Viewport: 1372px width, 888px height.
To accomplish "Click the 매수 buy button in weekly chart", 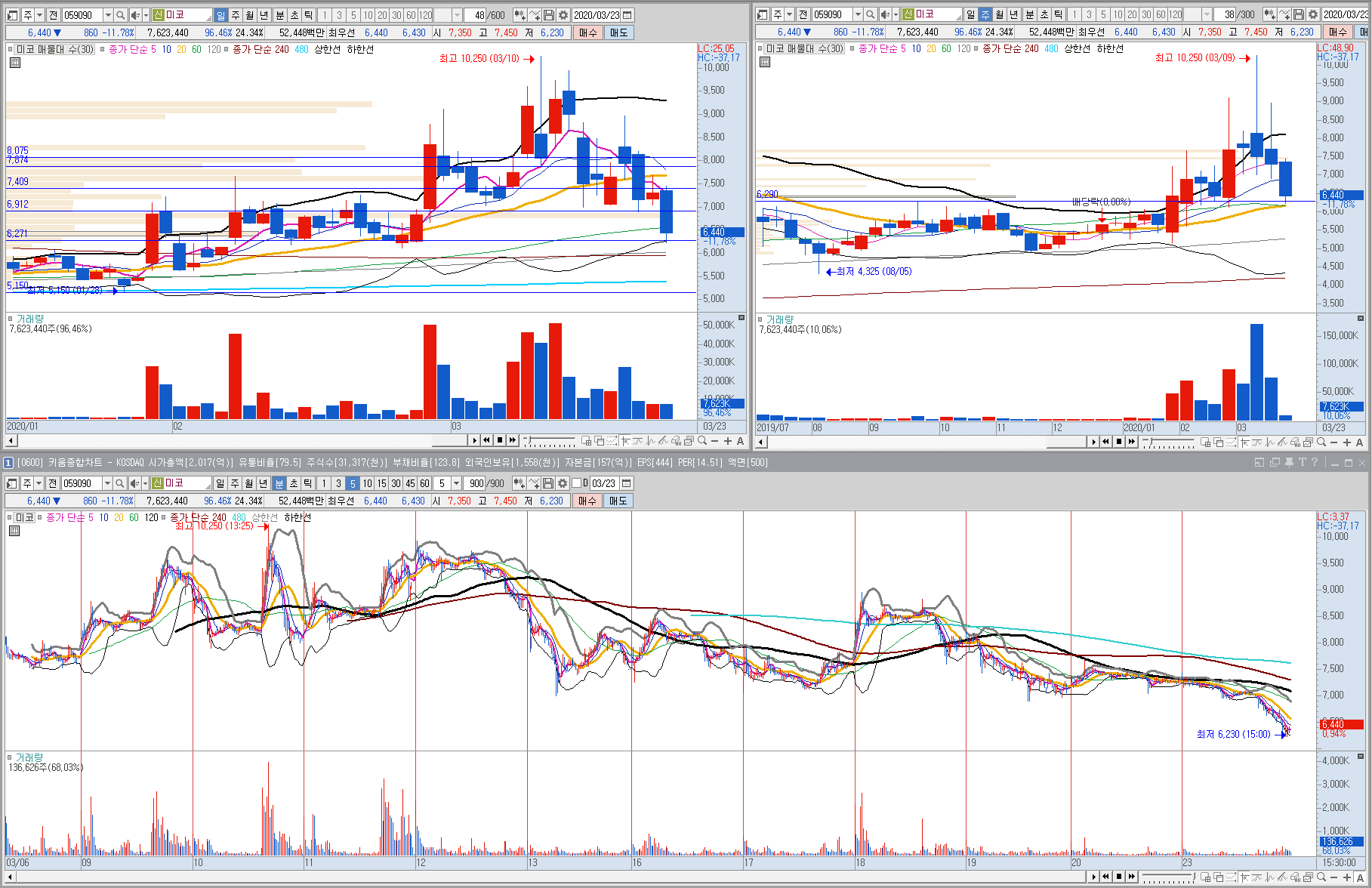I will tap(1338, 32).
